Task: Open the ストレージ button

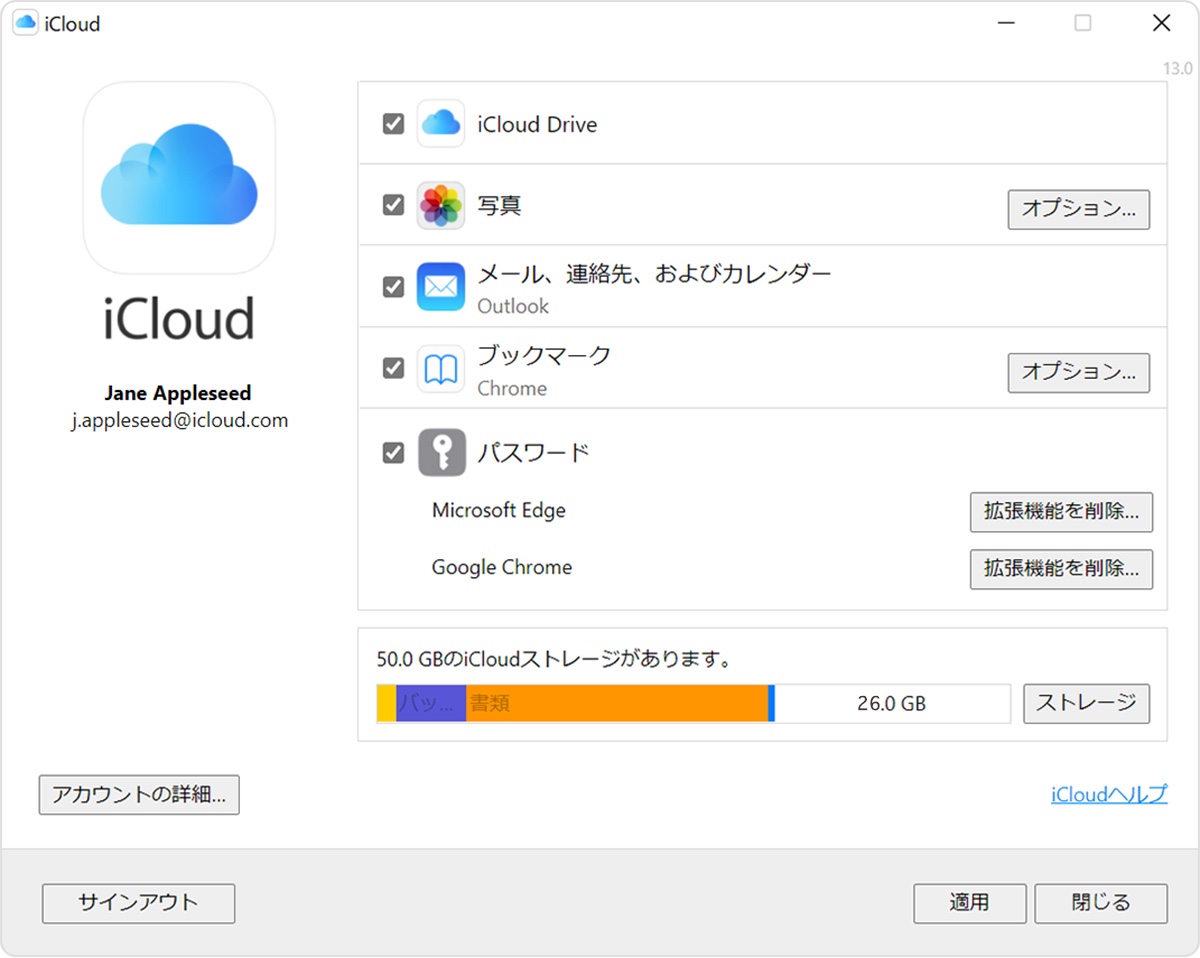Action: (1086, 703)
